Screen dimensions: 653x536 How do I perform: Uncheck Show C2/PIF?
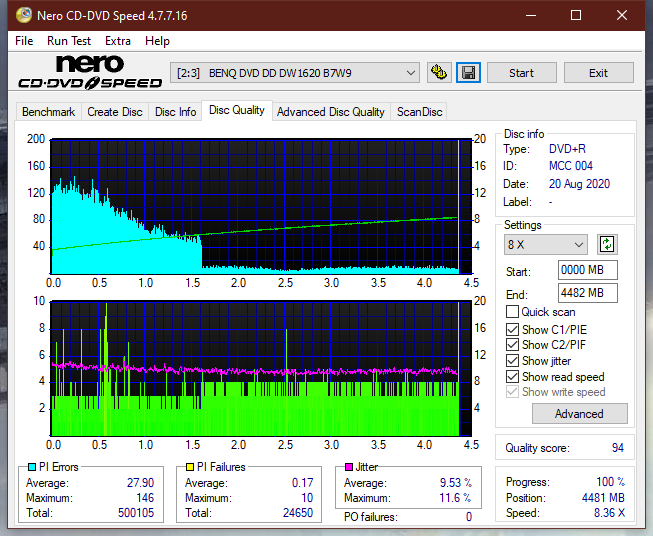click(512, 344)
